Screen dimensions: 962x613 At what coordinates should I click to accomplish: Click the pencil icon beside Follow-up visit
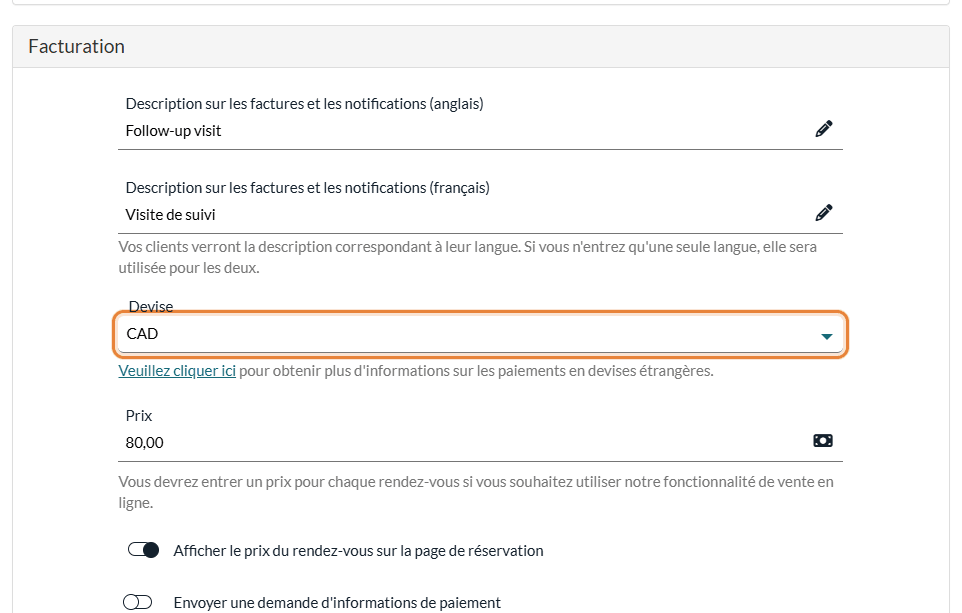pyautogui.click(x=823, y=129)
